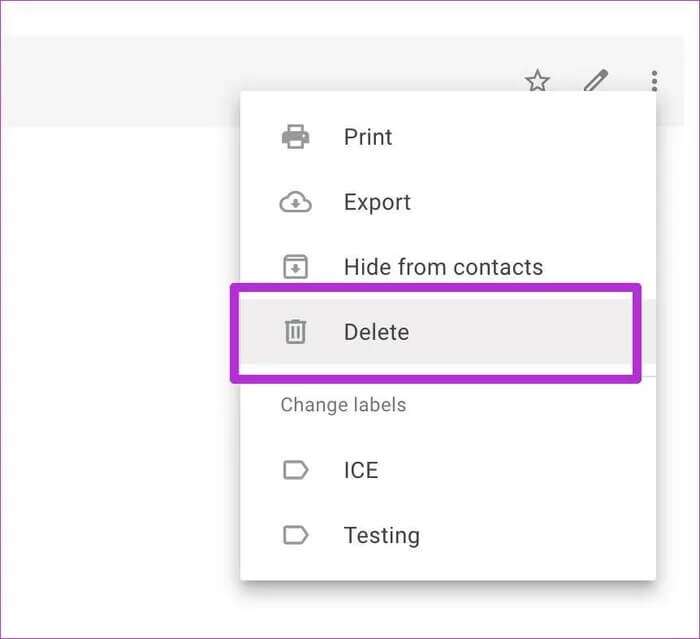Viewport: 700px width, 639px height.
Task: Toggle the Testing label for this contact
Action: (x=381, y=535)
